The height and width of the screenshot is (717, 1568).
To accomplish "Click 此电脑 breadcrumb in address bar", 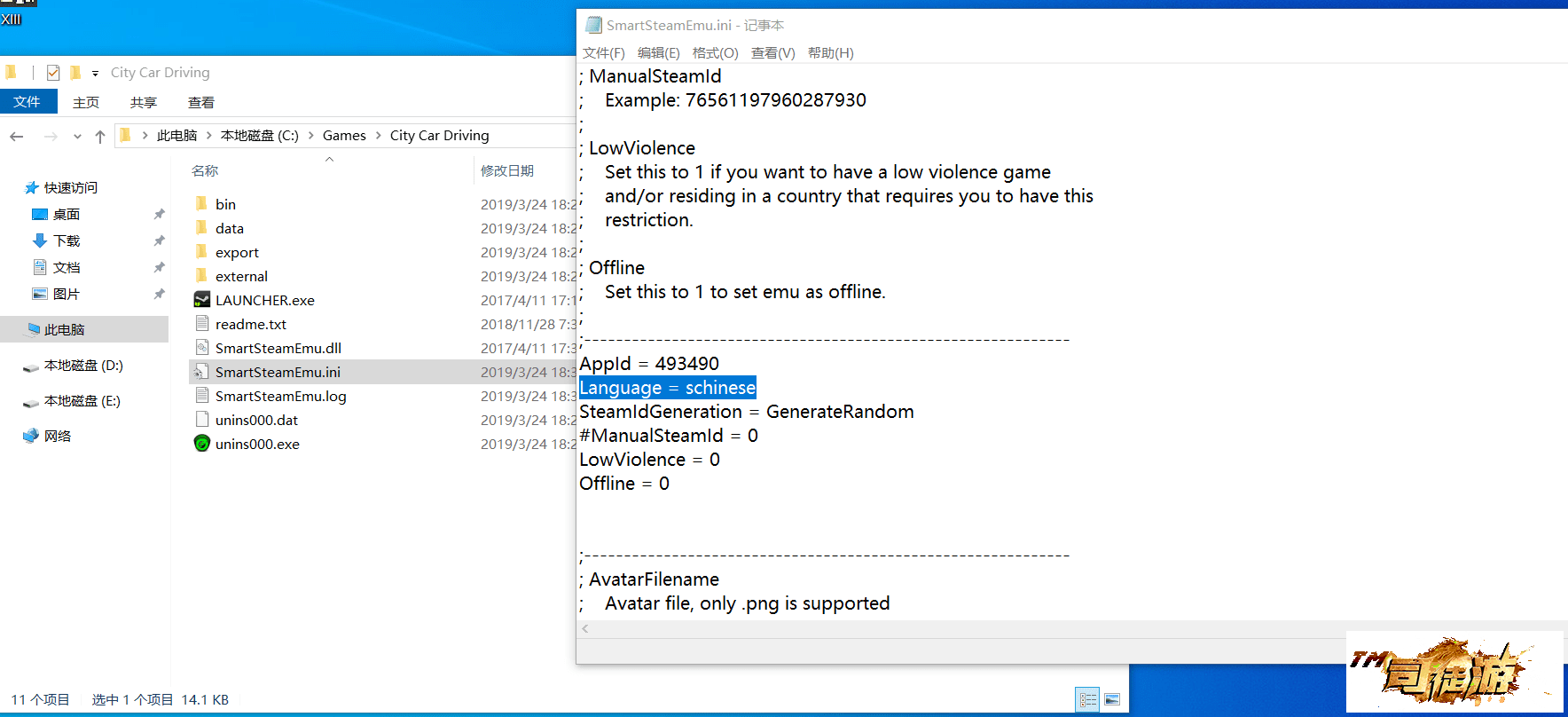I will 176,136.
